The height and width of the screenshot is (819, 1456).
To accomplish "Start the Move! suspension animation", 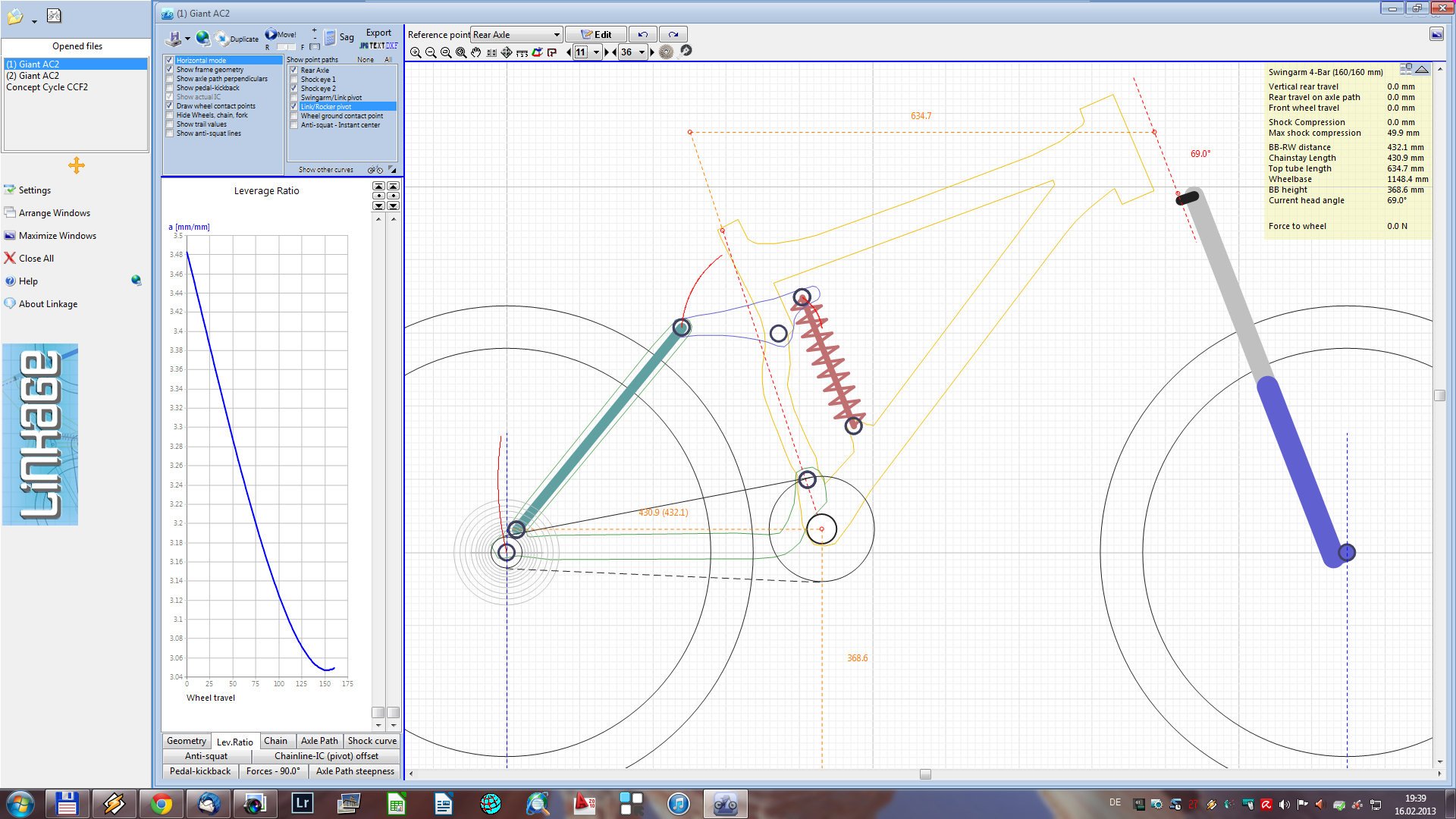I will point(281,34).
